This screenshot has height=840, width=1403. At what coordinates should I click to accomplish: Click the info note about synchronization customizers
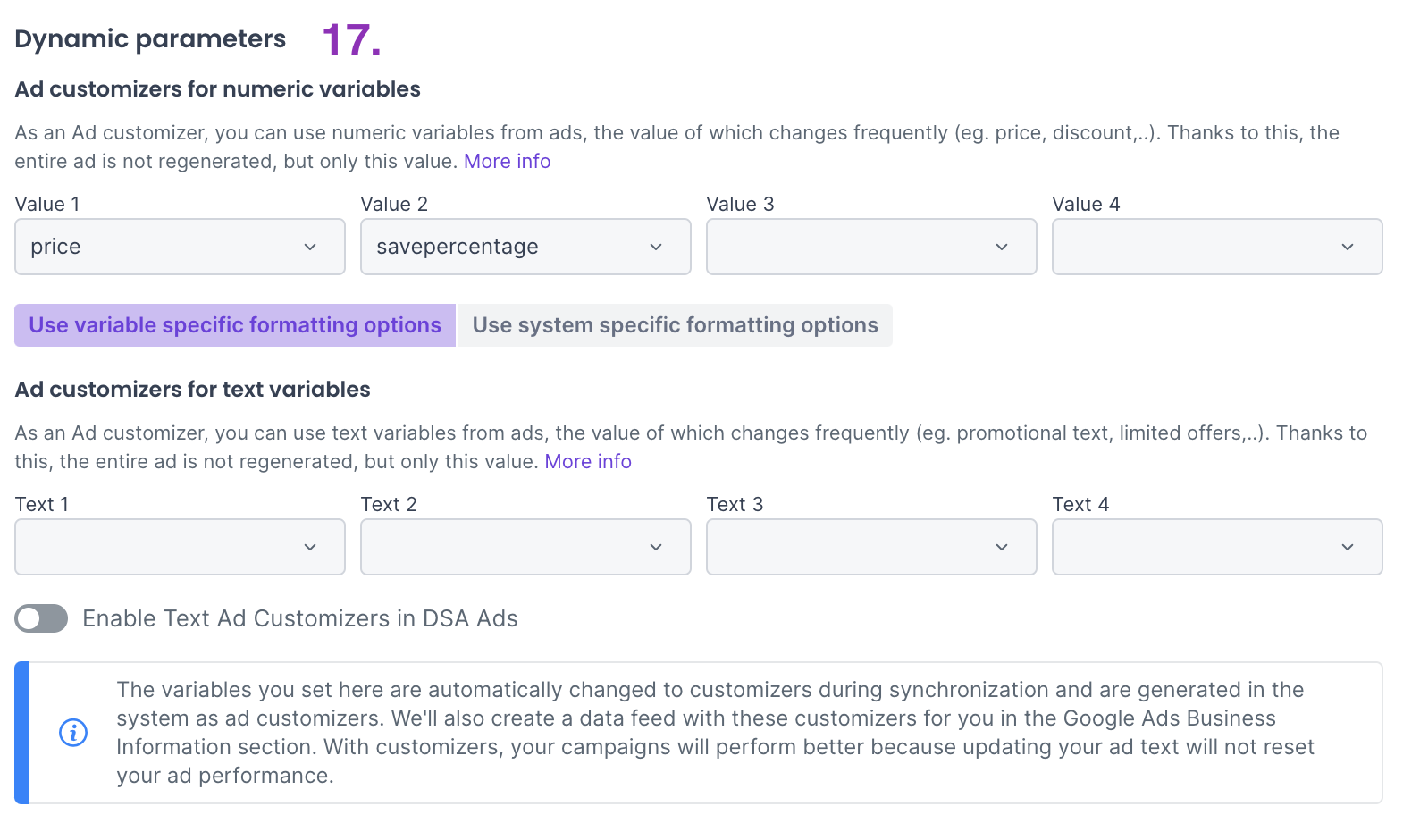coord(715,733)
